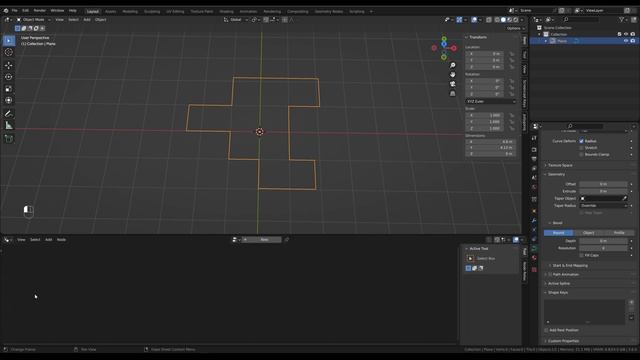Open Object Data curve properties tab
This screenshot has height=360, width=640.
point(534,248)
